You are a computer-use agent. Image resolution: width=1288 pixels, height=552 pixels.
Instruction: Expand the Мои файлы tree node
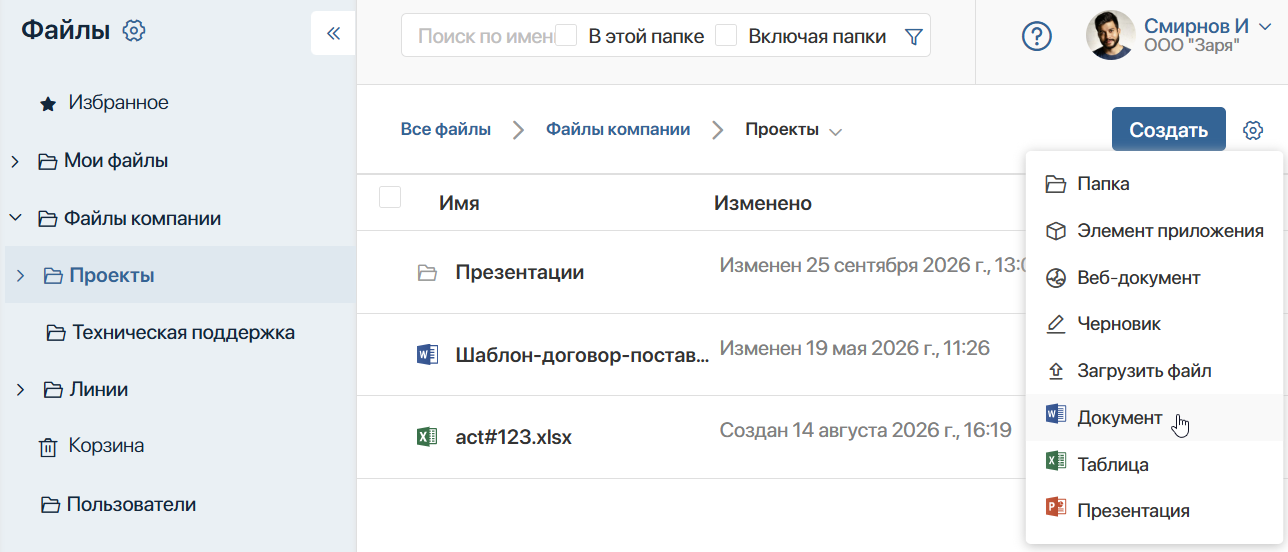(x=15, y=161)
